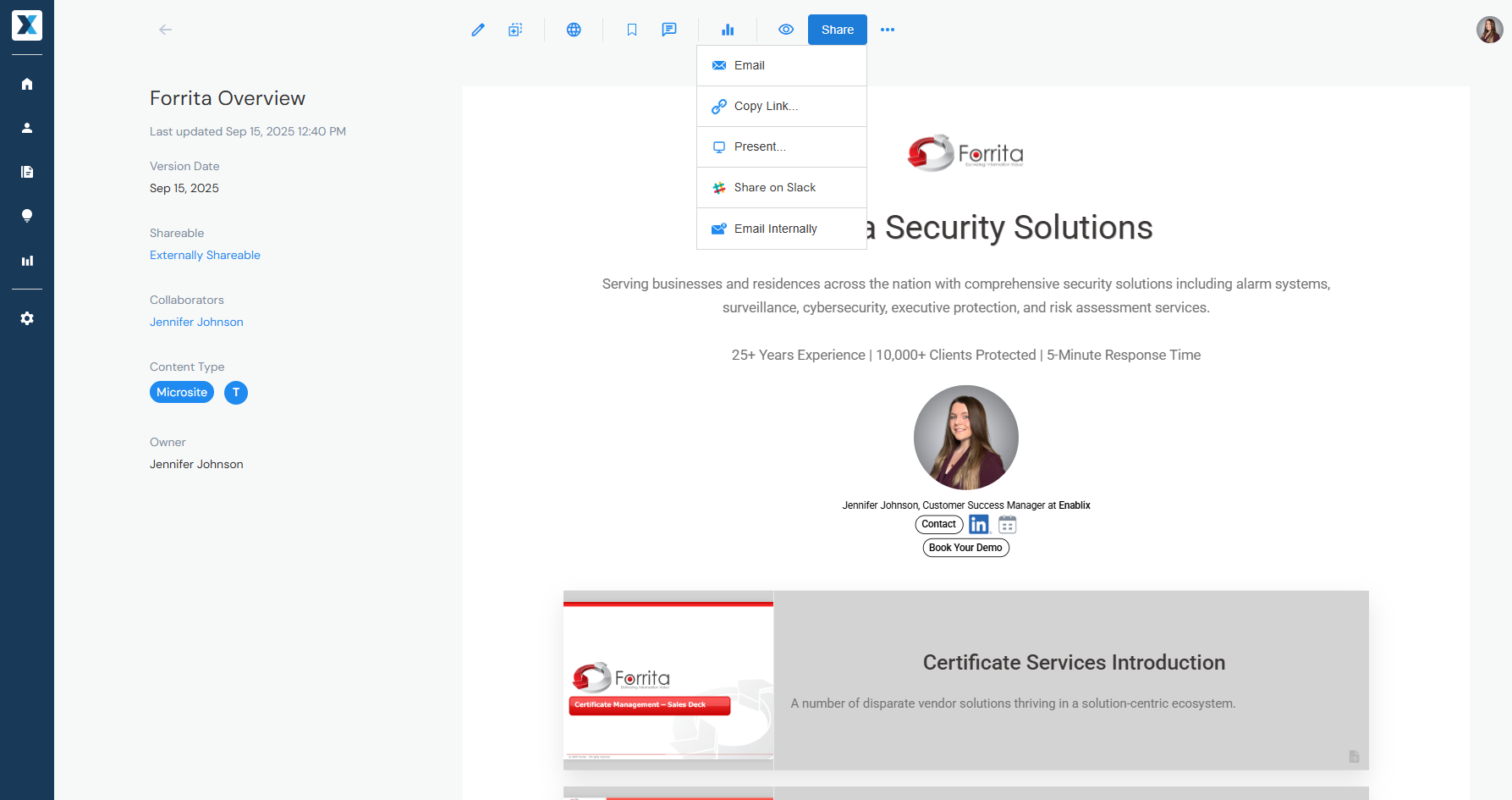Open the settings gear in sidebar
The width and height of the screenshot is (1512, 800).
point(27,318)
